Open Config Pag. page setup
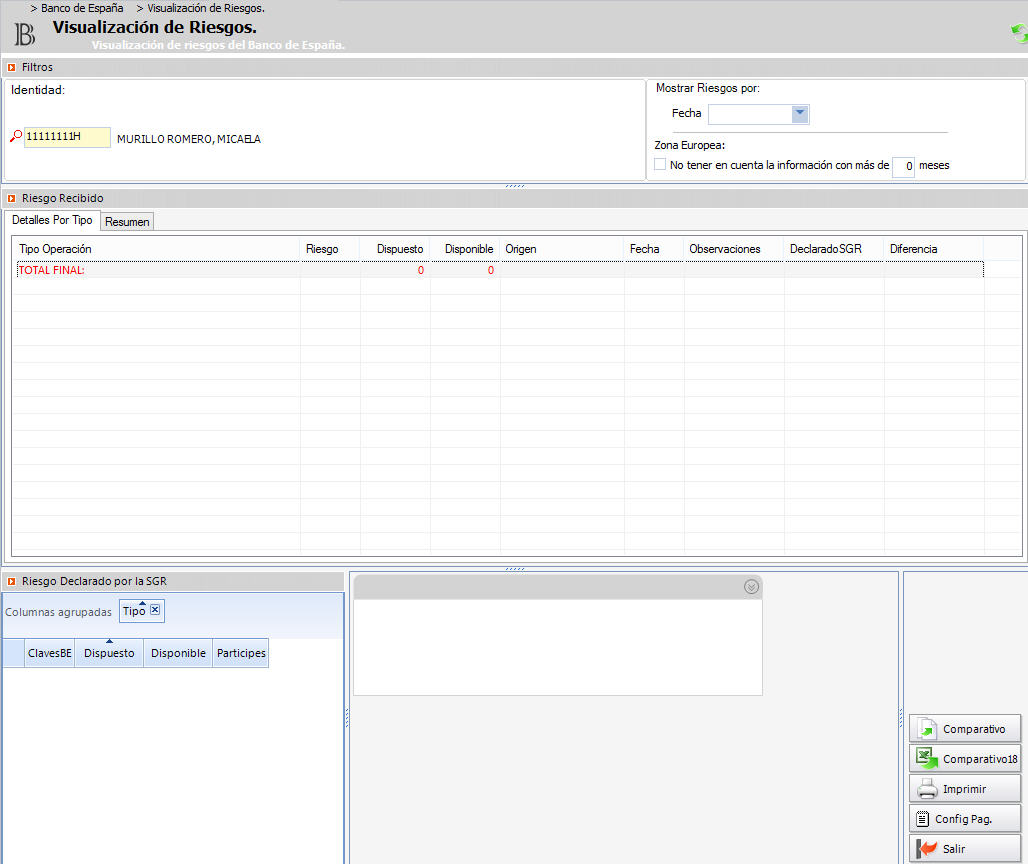Image resolution: width=1028 pixels, height=864 pixels. pyautogui.click(x=965, y=819)
